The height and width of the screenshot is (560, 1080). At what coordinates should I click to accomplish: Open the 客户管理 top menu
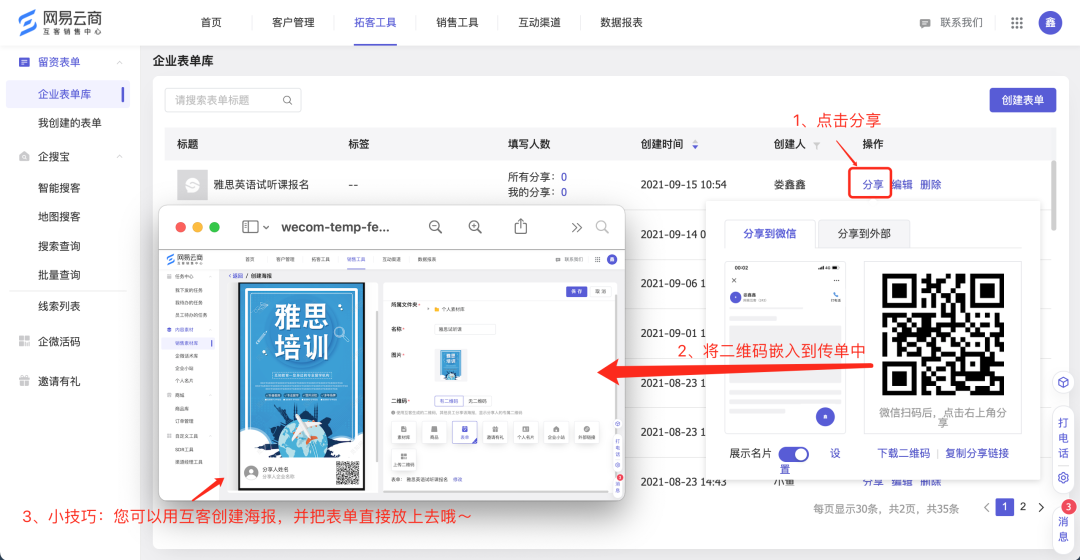tap(293, 23)
